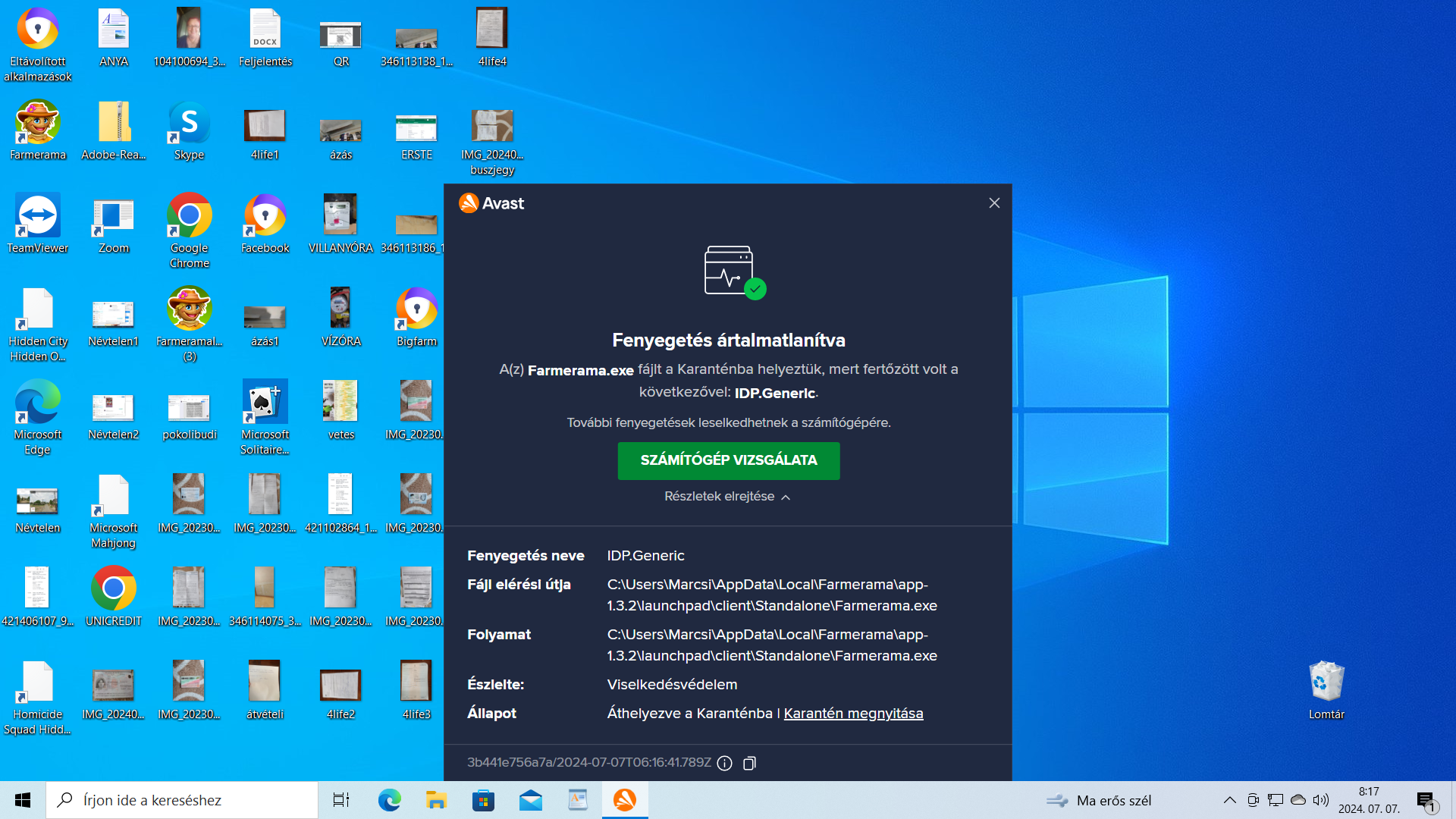Click the IDP.Generic threat name value
Screen dimensions: 1456x819
point(645,556)
